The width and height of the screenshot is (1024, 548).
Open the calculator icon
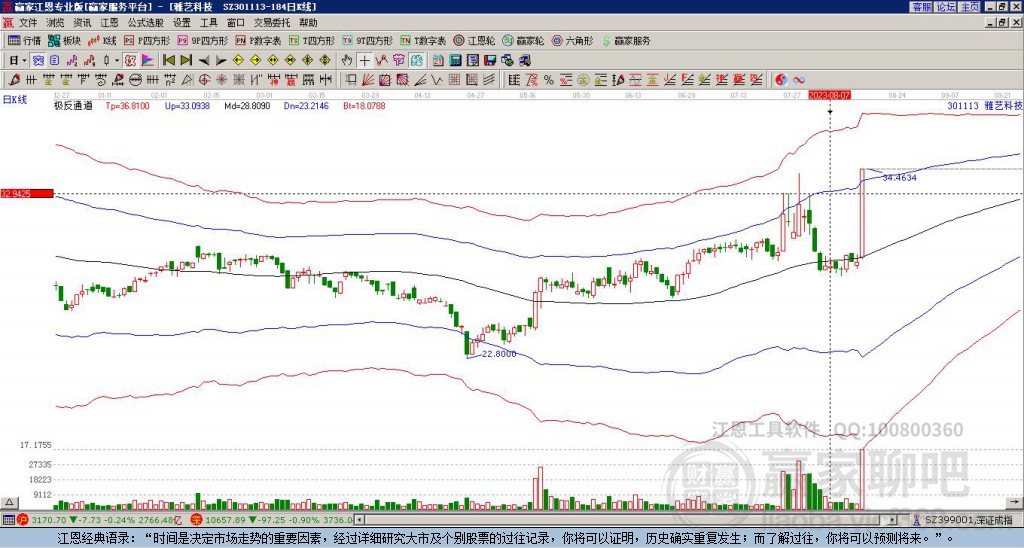click(455, 60)
